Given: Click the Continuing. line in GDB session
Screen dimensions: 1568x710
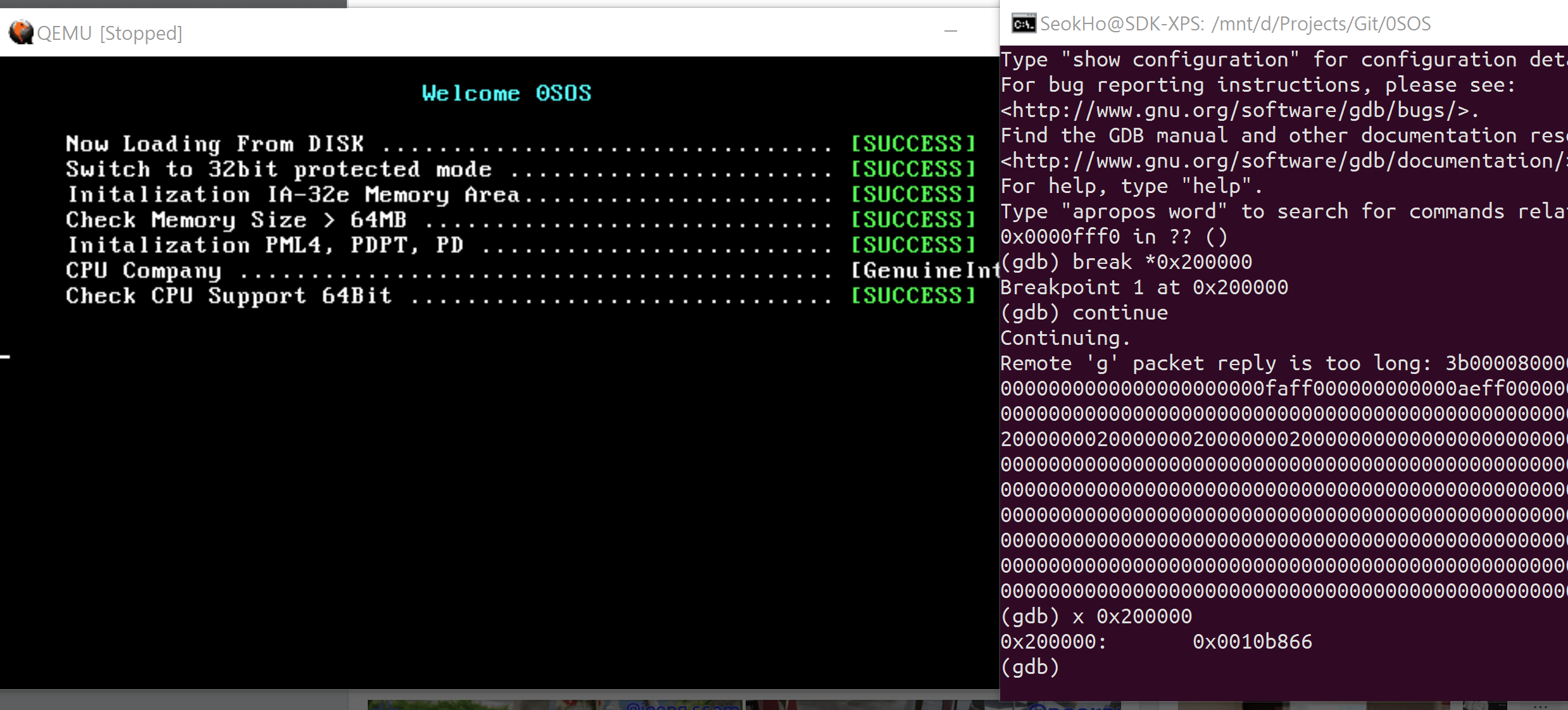Looking at the screenshot, I should (x=1065, y=337).
